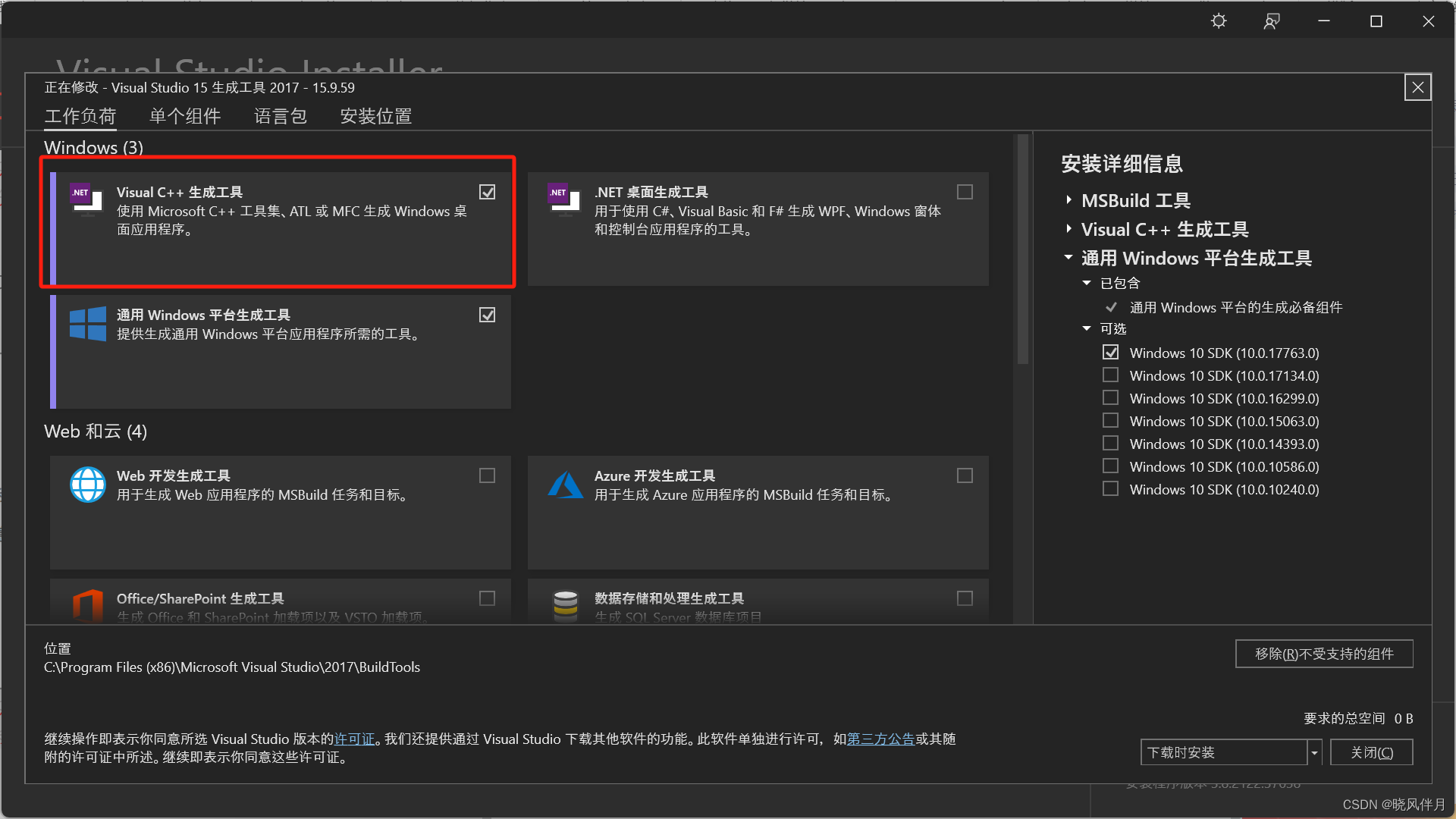Check the Office/SharePoint 生成工具 workload
The width and height of the screenshot is (1456, 819).
(x=488, y=598)
